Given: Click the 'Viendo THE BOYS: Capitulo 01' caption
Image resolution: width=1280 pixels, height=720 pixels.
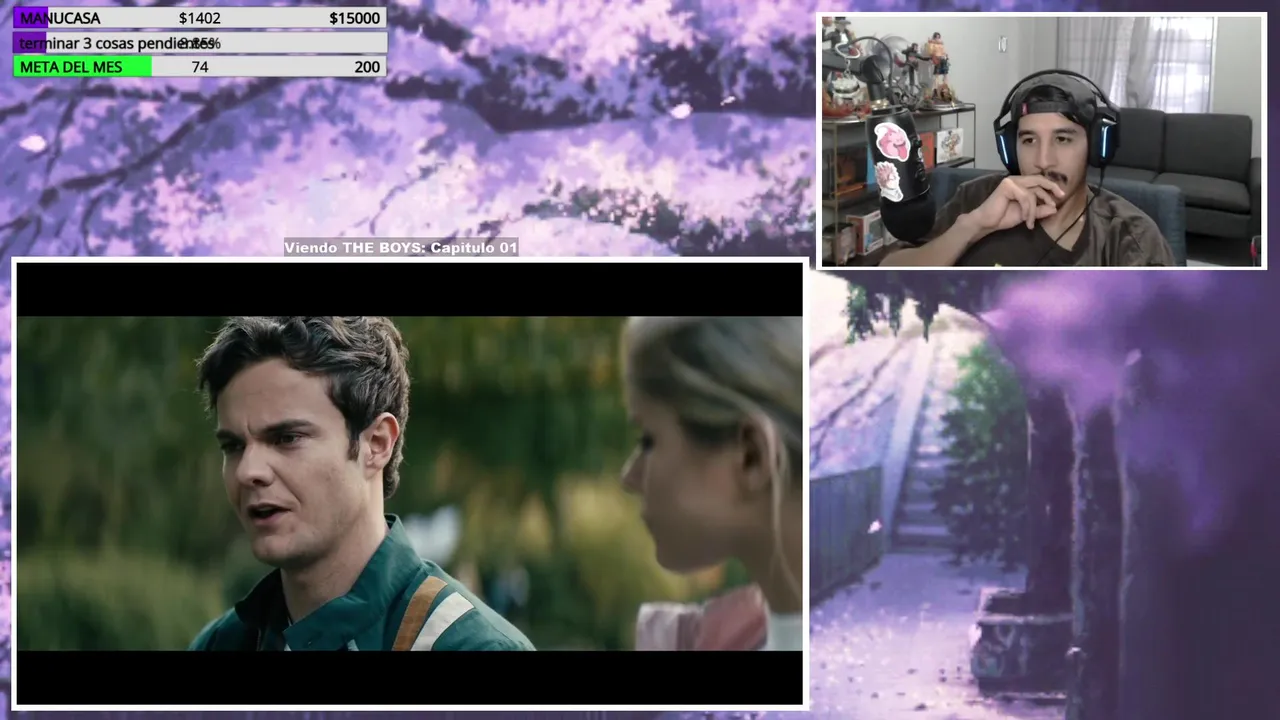Looking at the screenshot, I should point(401,247).
